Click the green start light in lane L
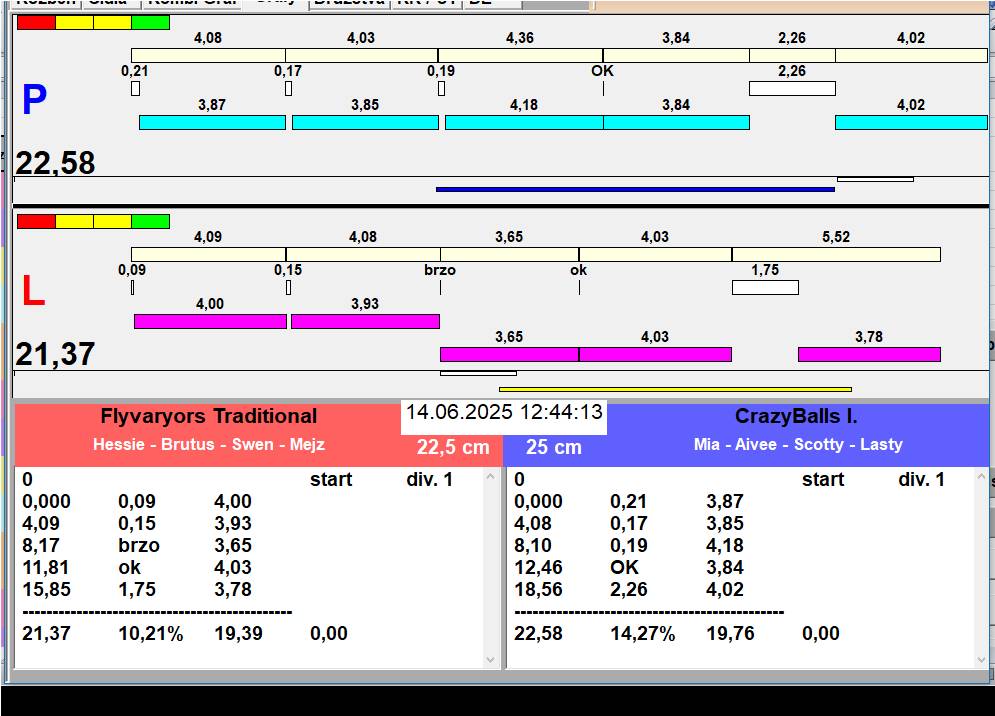 point(150,221)
